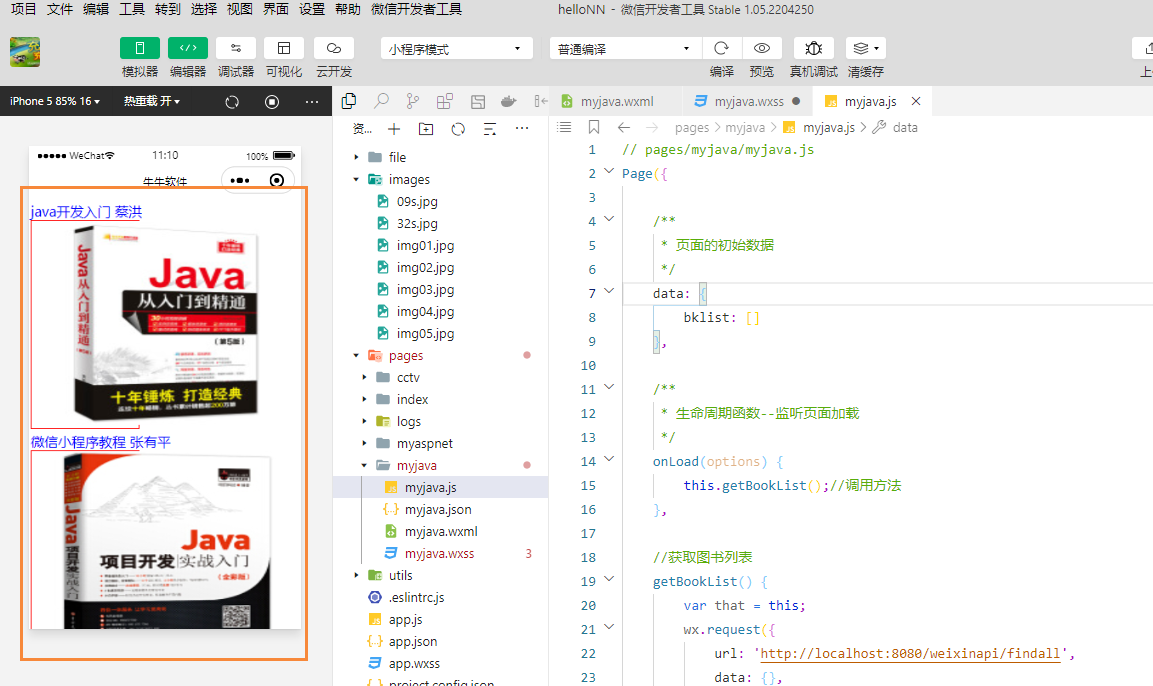
Task: Click the simulator capsule menu dots button
Action: (x=240, y=180)
